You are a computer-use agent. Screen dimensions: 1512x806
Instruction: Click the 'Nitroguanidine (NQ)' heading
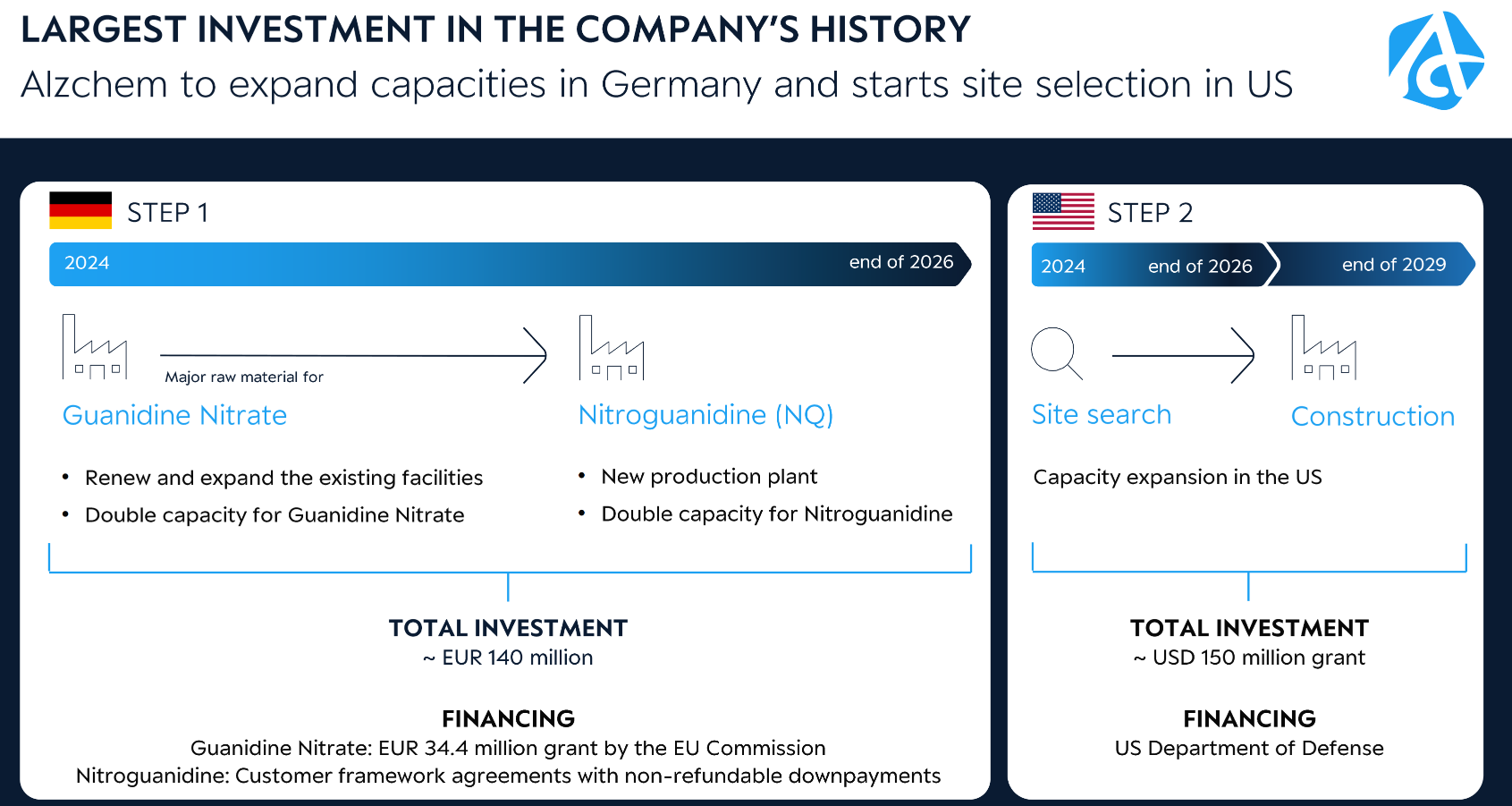click(705, 415)
